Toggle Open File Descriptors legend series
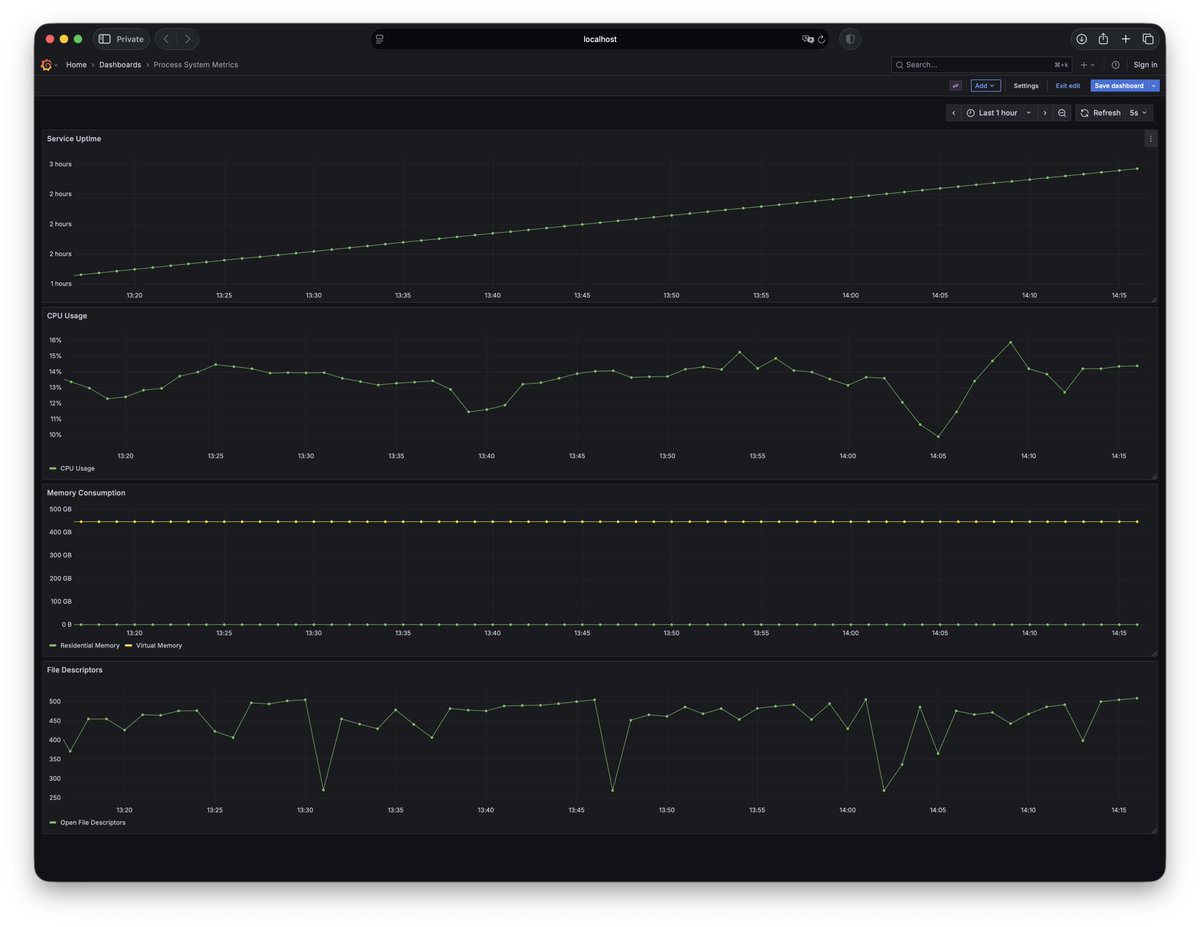Viewport: 1200px width, 927px height. (x=93, y=823)
